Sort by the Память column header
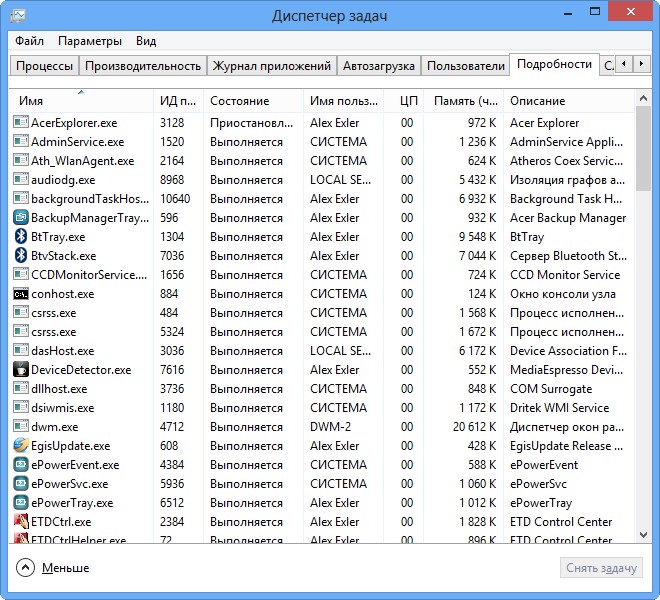660x600 pixels. tap(464, 101)
